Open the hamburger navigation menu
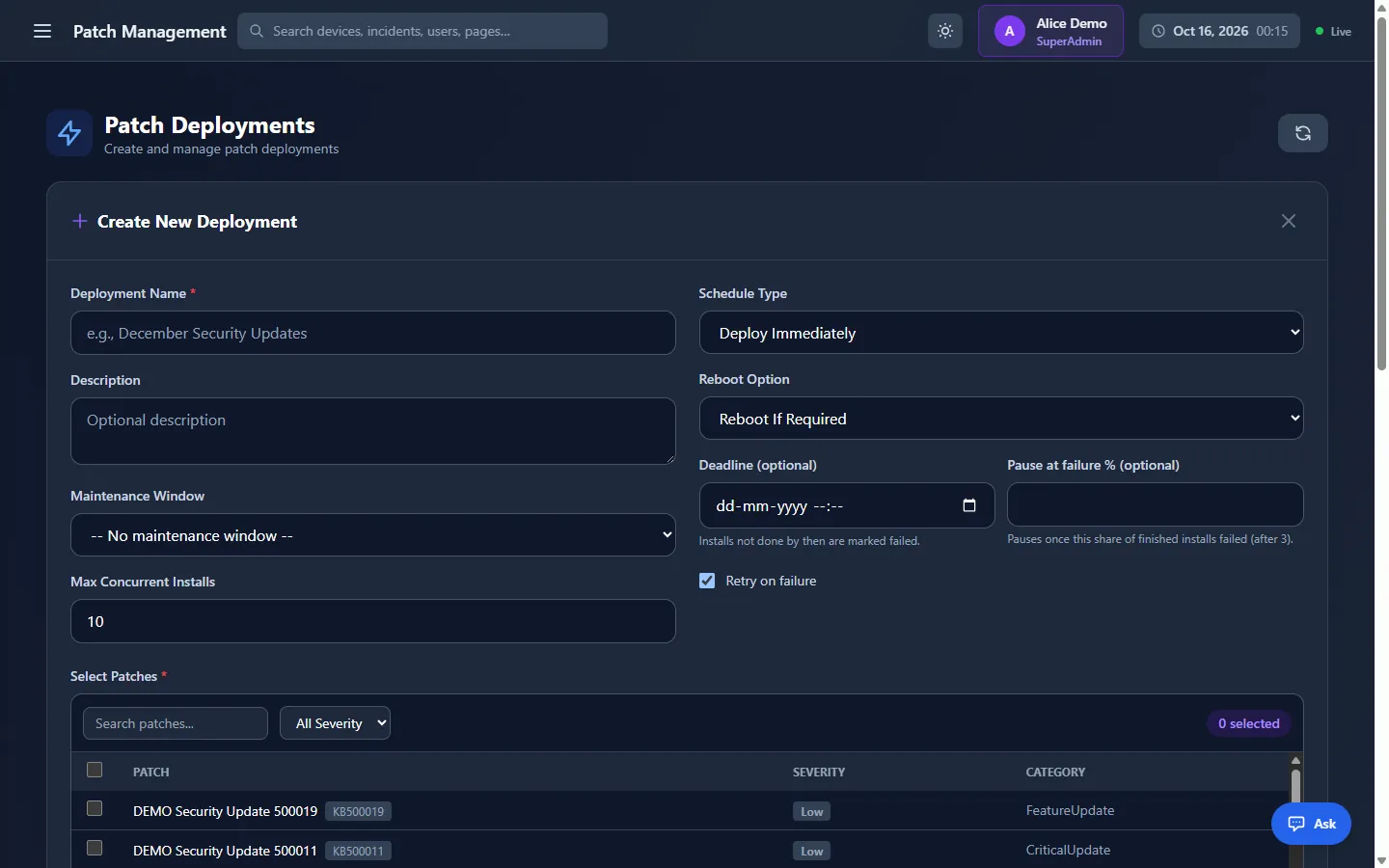 click(42, 31)
